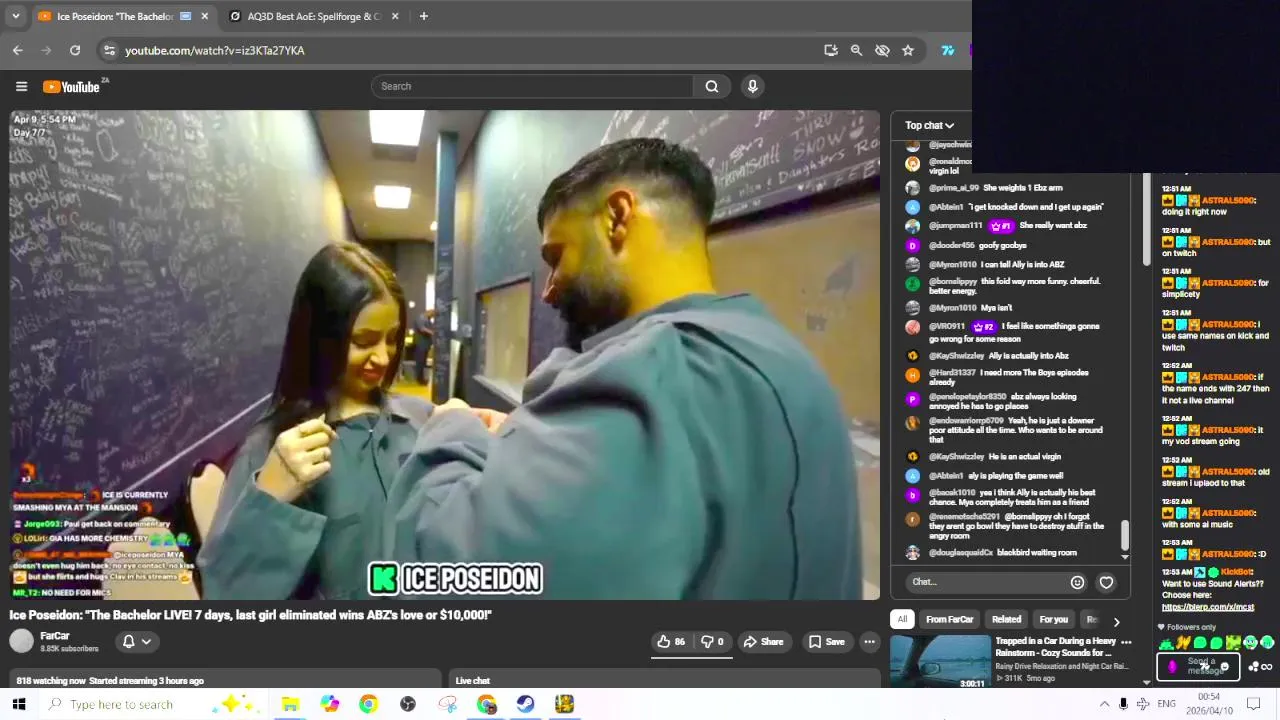Open the subscription notification bell dropdown
This screenshot has height=720, width=1280.
[x=137, y=642]
